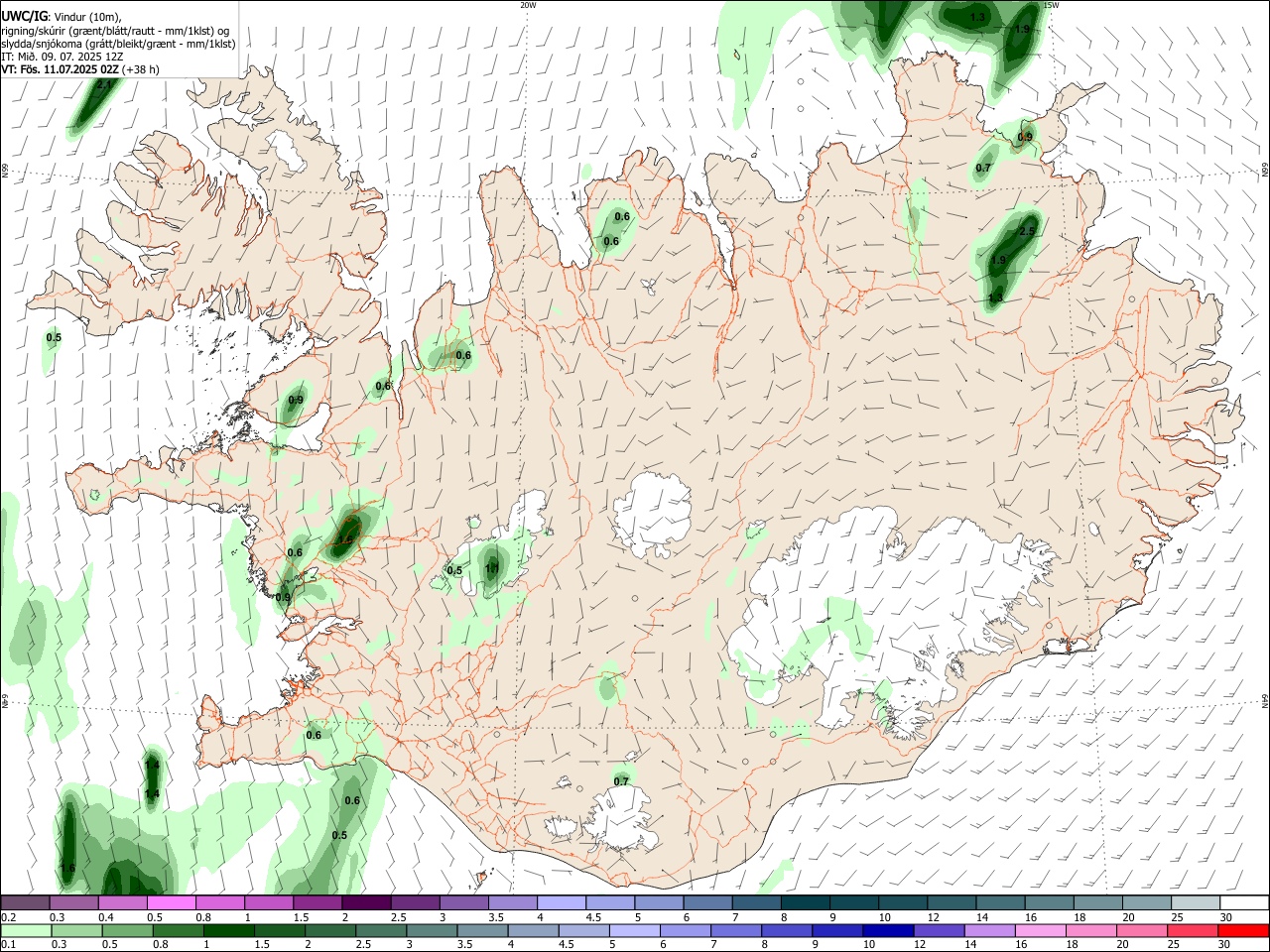The width and height of the screenshot is (1270, 952).
Task: Select the darkest purple swatch above label 2
Action: pos(366,903)
